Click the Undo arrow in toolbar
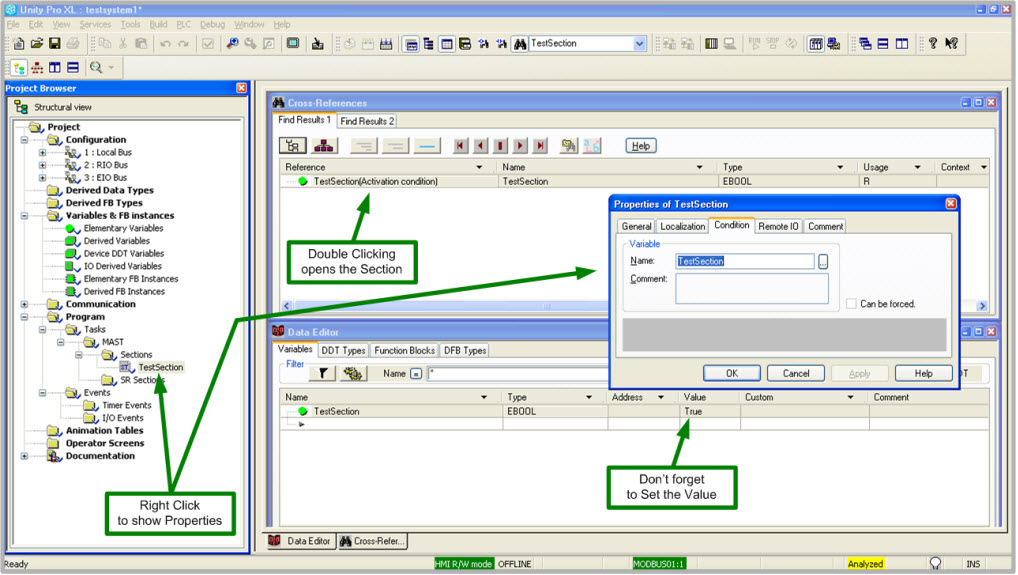 coord(166,43)
